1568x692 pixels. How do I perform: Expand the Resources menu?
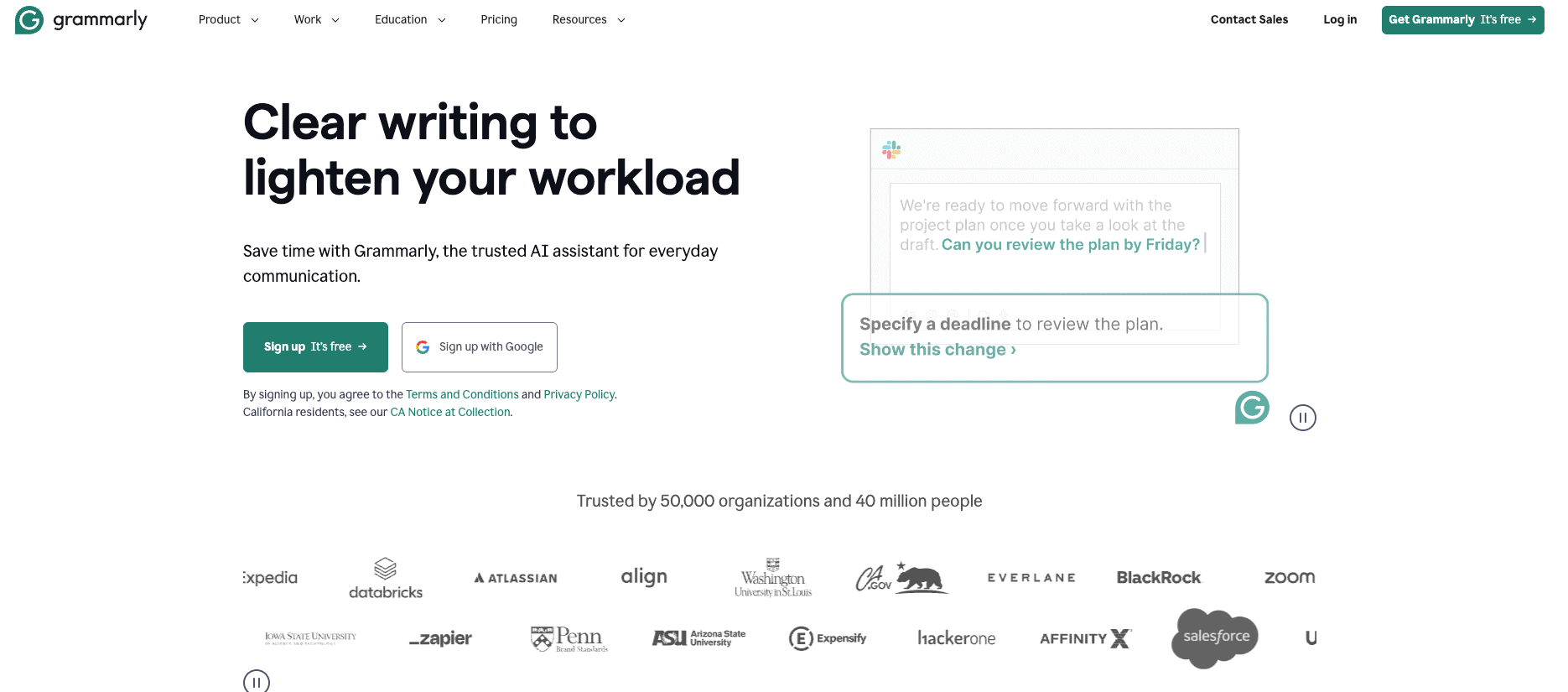(x=589, y=19)
